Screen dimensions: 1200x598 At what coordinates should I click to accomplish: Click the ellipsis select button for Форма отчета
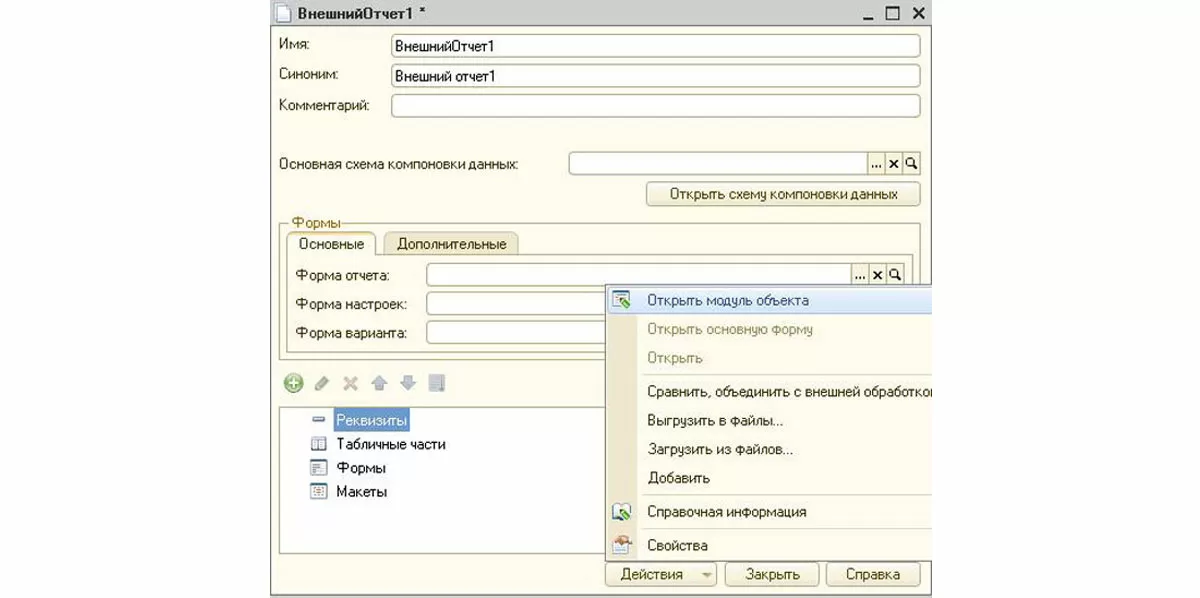860,275
